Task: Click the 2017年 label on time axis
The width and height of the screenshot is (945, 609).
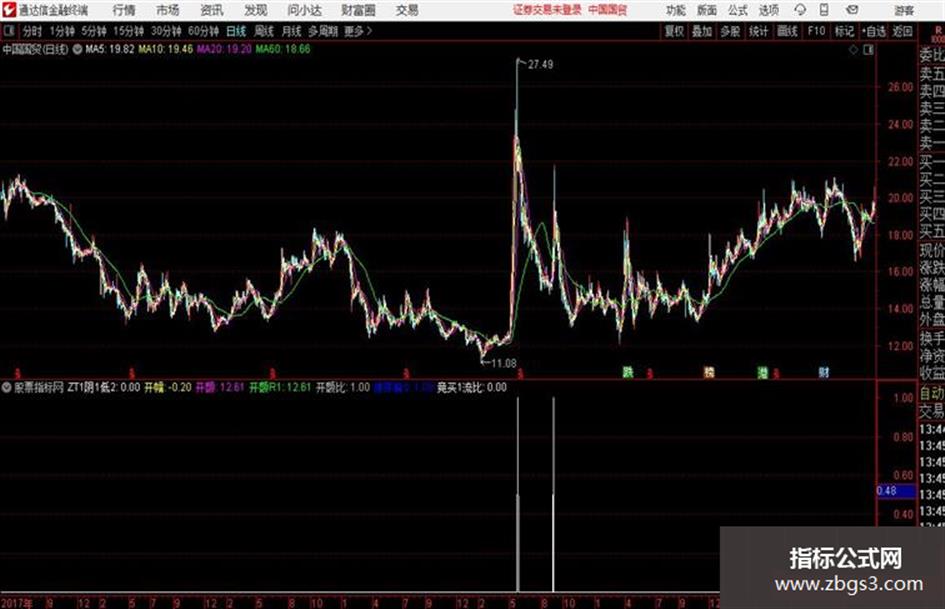Action: 17,602
